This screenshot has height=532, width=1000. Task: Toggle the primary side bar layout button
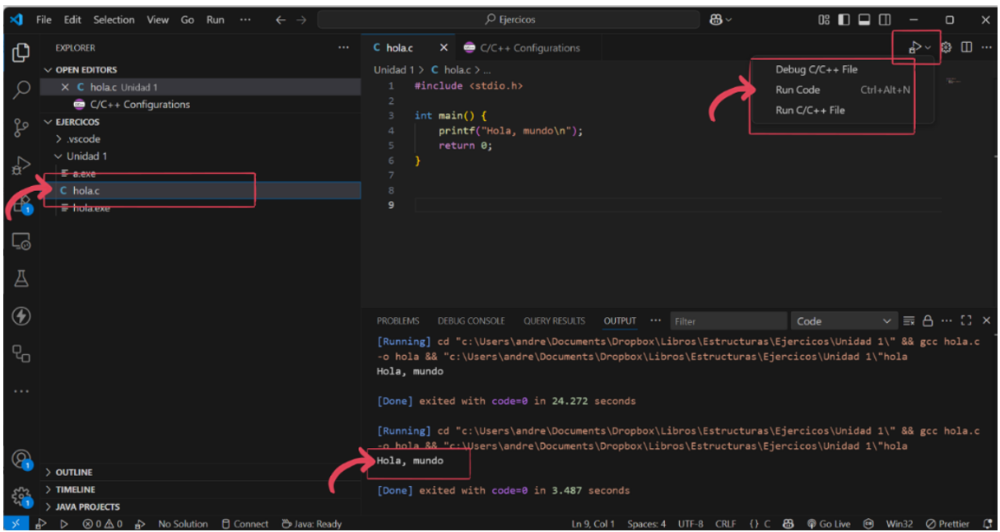[844, 20]
